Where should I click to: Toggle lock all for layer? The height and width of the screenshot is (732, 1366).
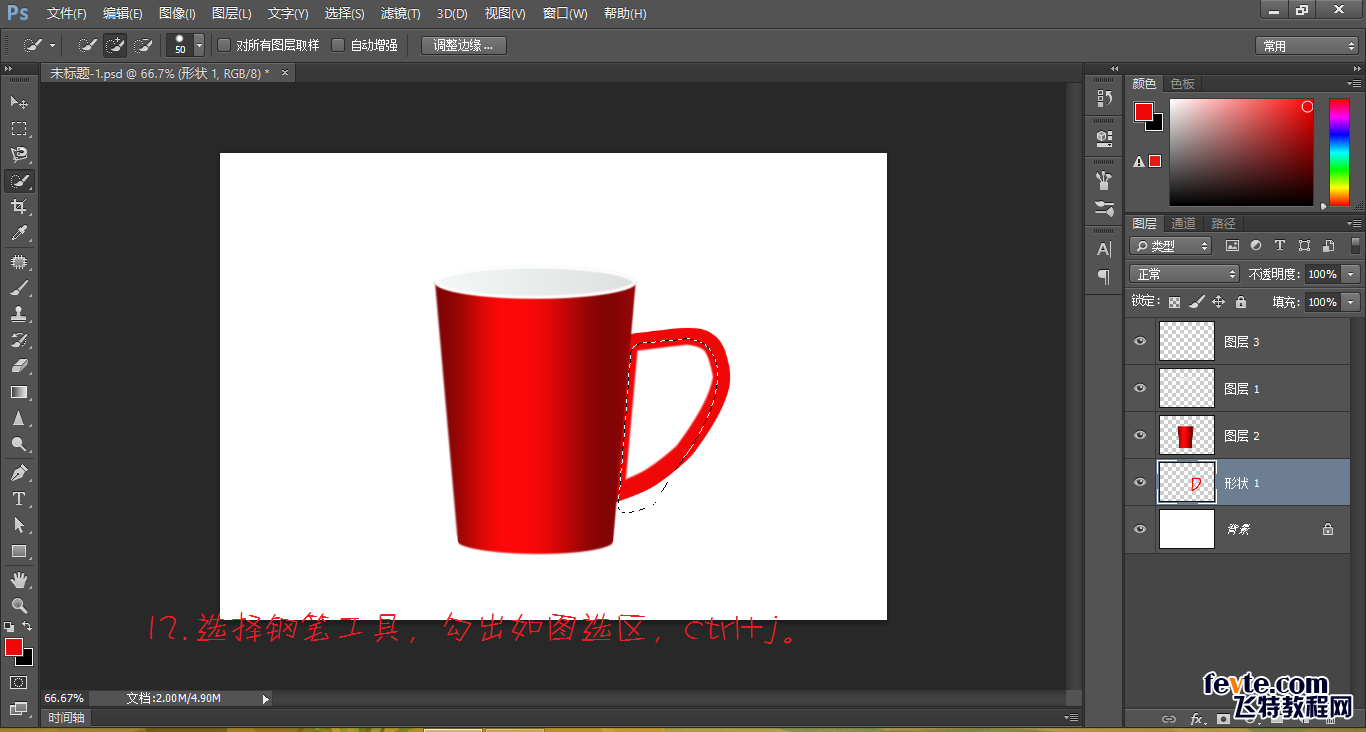click(x=1241, y=302)
